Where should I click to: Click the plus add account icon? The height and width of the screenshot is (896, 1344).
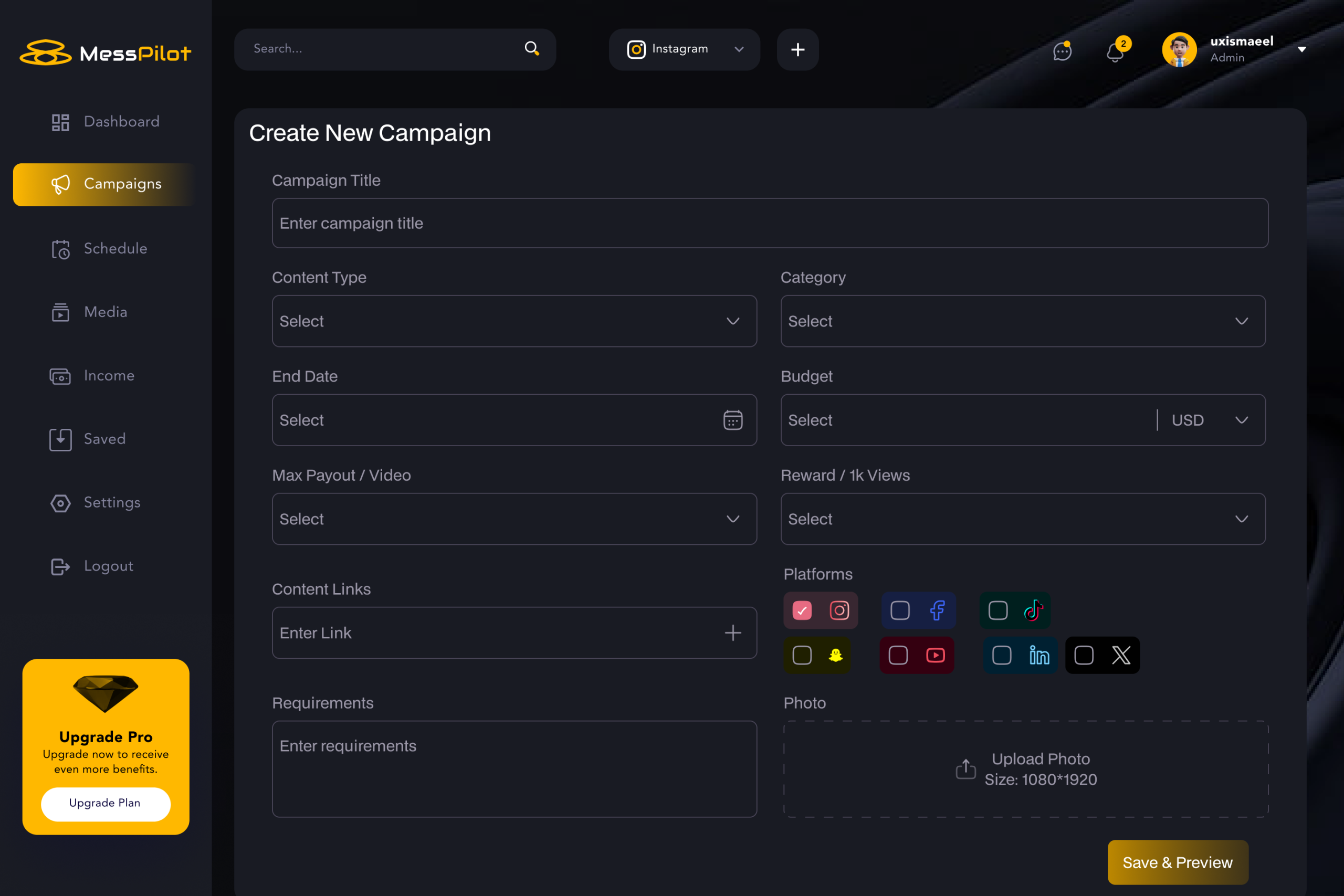coord(797,50)
